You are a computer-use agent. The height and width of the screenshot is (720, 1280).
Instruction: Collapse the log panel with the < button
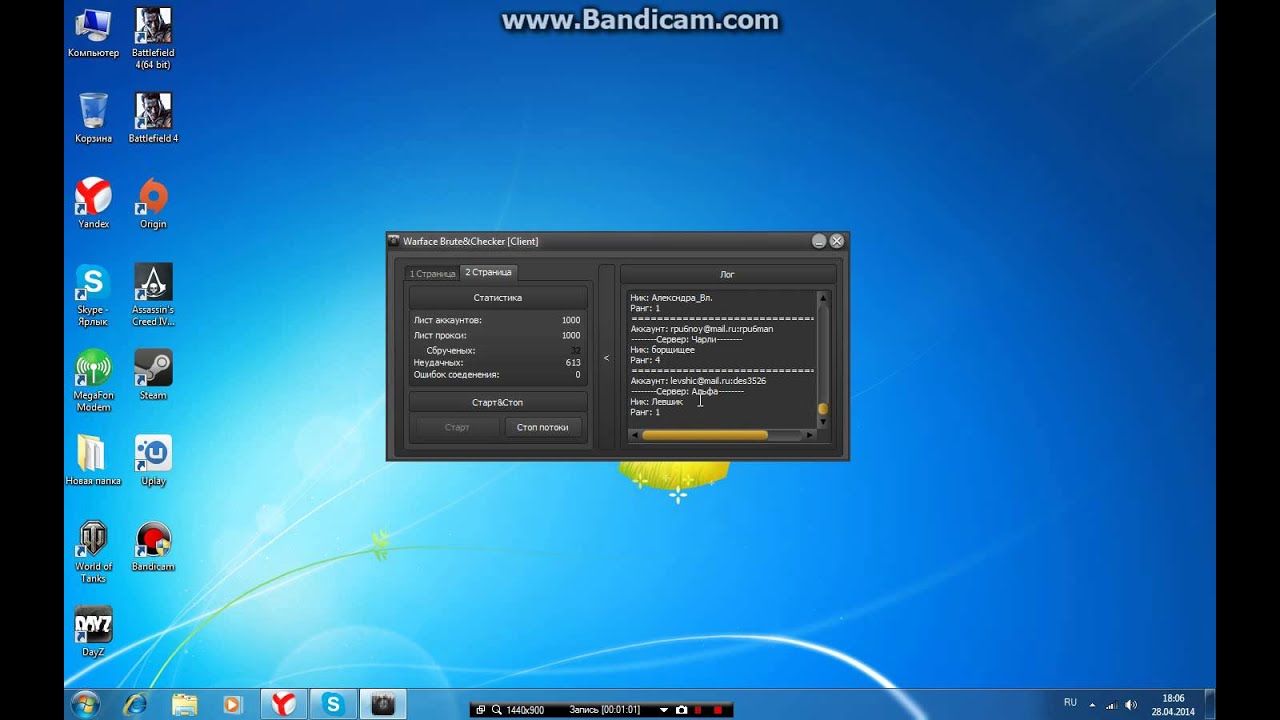coord(606,358)
